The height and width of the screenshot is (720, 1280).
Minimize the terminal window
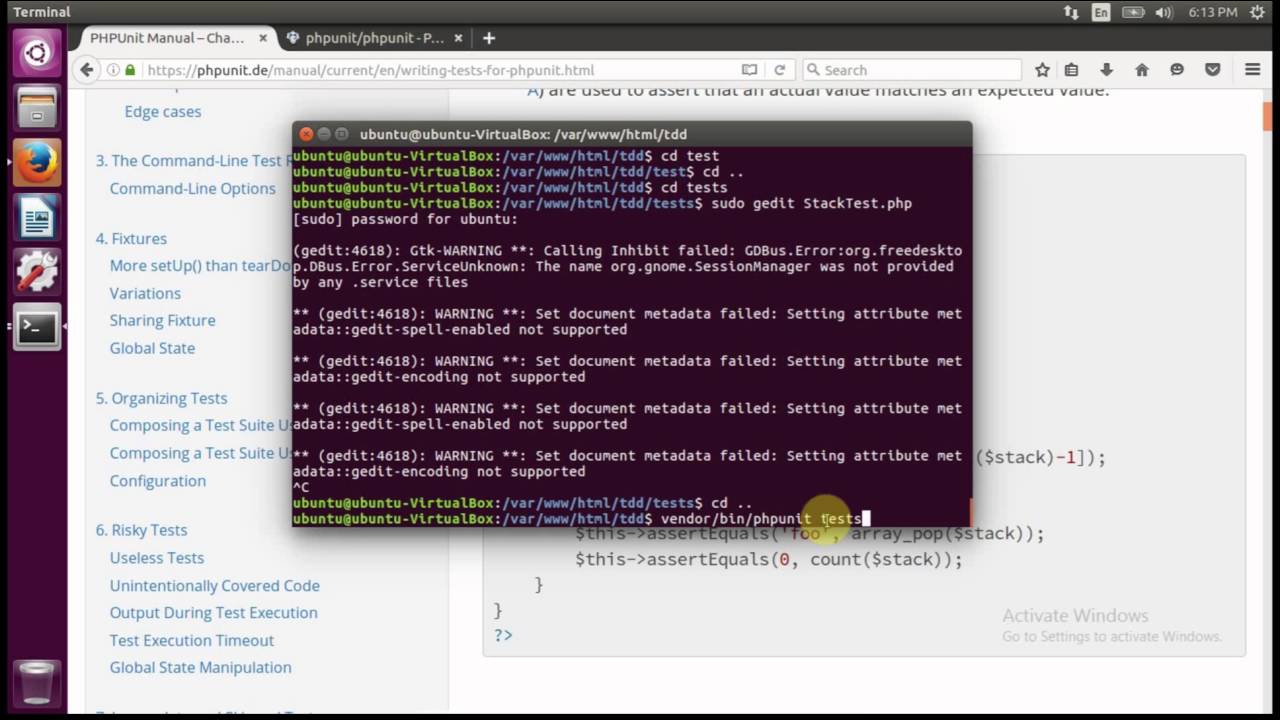(324, 134)
